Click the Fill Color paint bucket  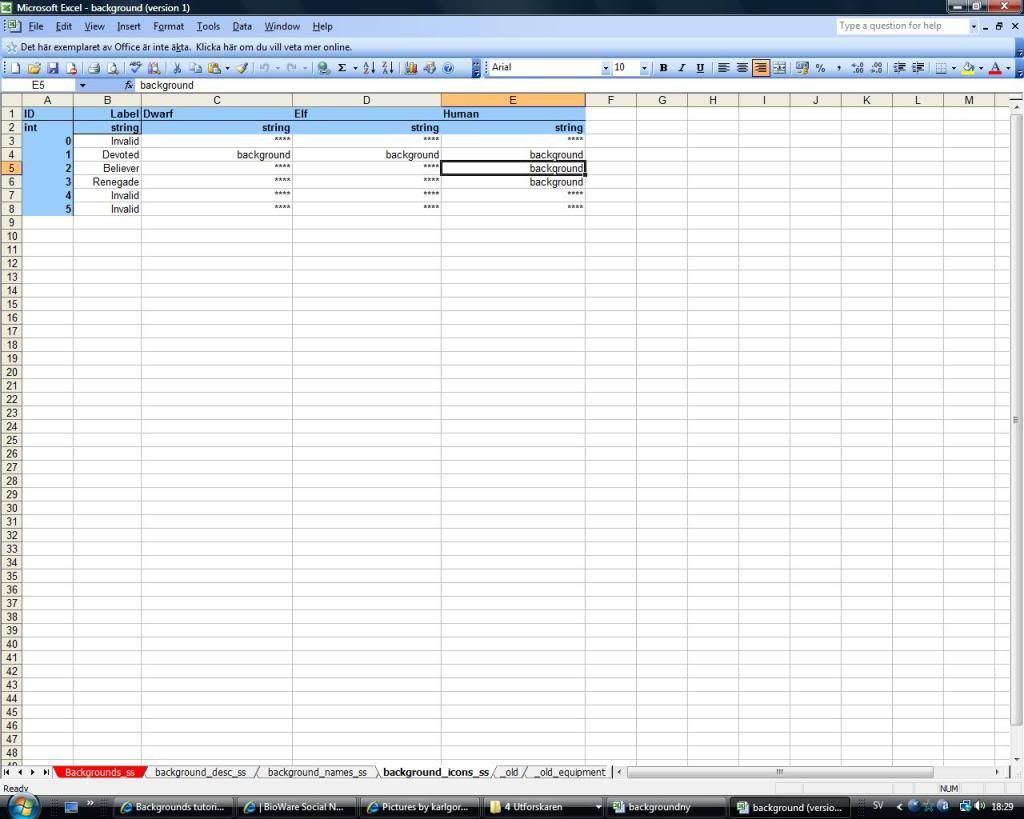[968, 68]
